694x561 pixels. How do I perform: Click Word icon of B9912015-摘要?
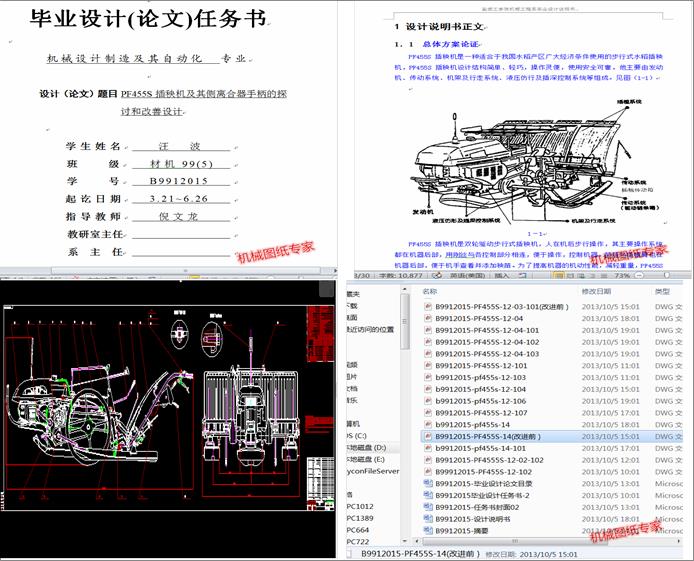(x=428, y=530)
